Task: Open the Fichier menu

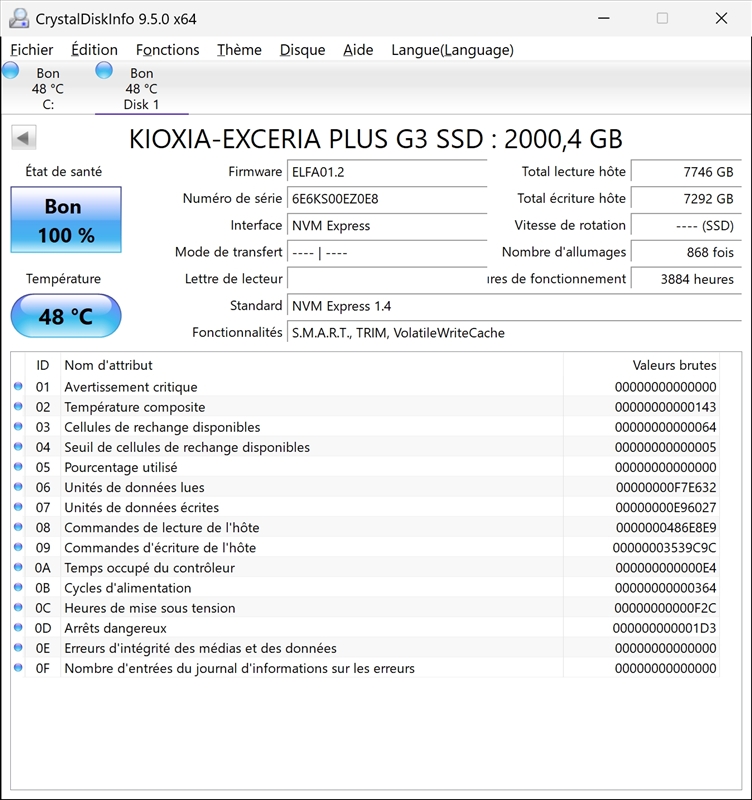Action: 32,50
